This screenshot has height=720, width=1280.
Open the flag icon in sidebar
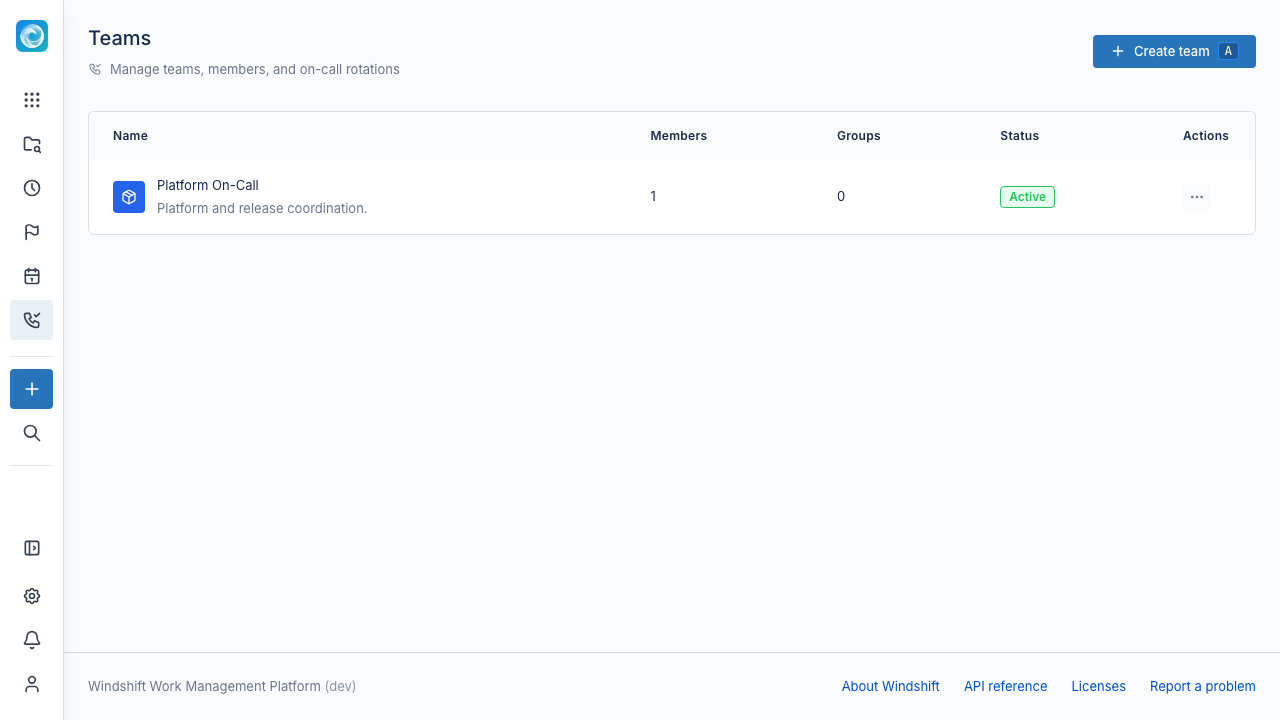tap(32, 232)
